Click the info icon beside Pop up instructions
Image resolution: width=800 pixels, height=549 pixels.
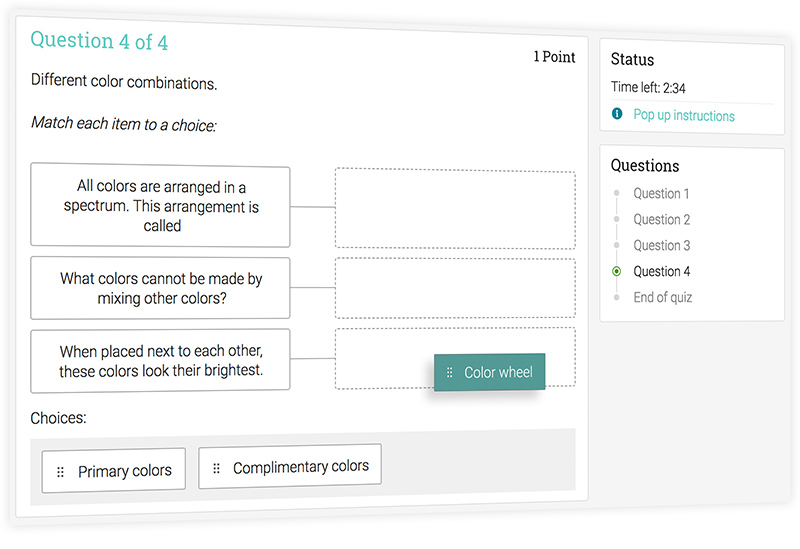click(617, 113)
